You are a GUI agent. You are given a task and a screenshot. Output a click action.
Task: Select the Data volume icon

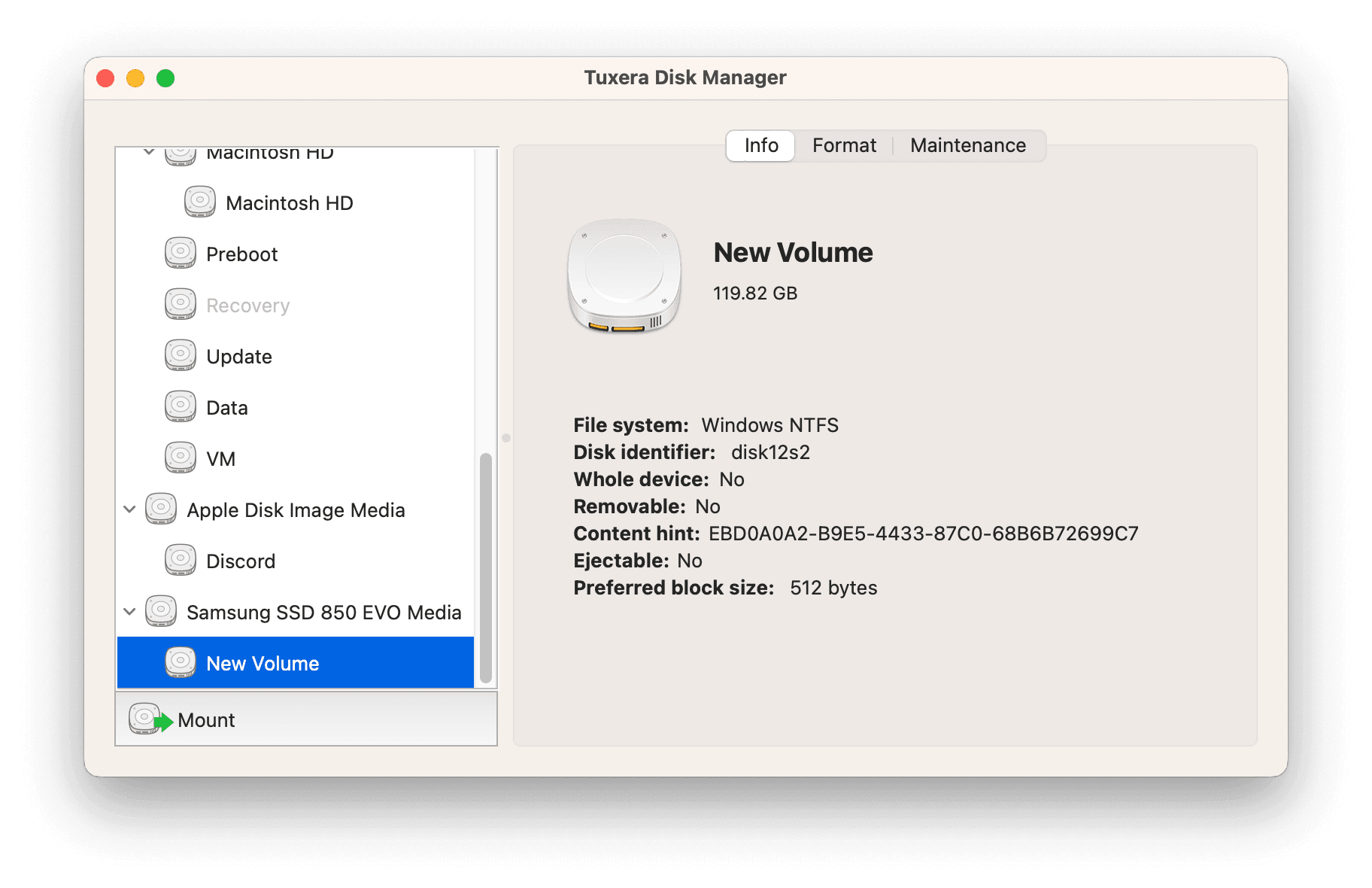(180, 406)
